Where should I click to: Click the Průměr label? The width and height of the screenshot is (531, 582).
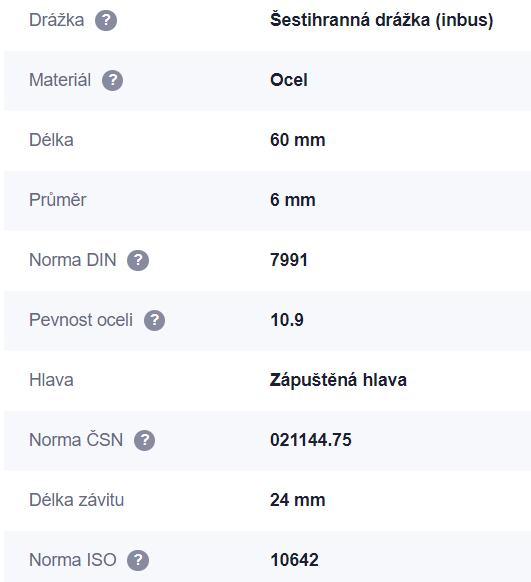[x=58, y=200]
